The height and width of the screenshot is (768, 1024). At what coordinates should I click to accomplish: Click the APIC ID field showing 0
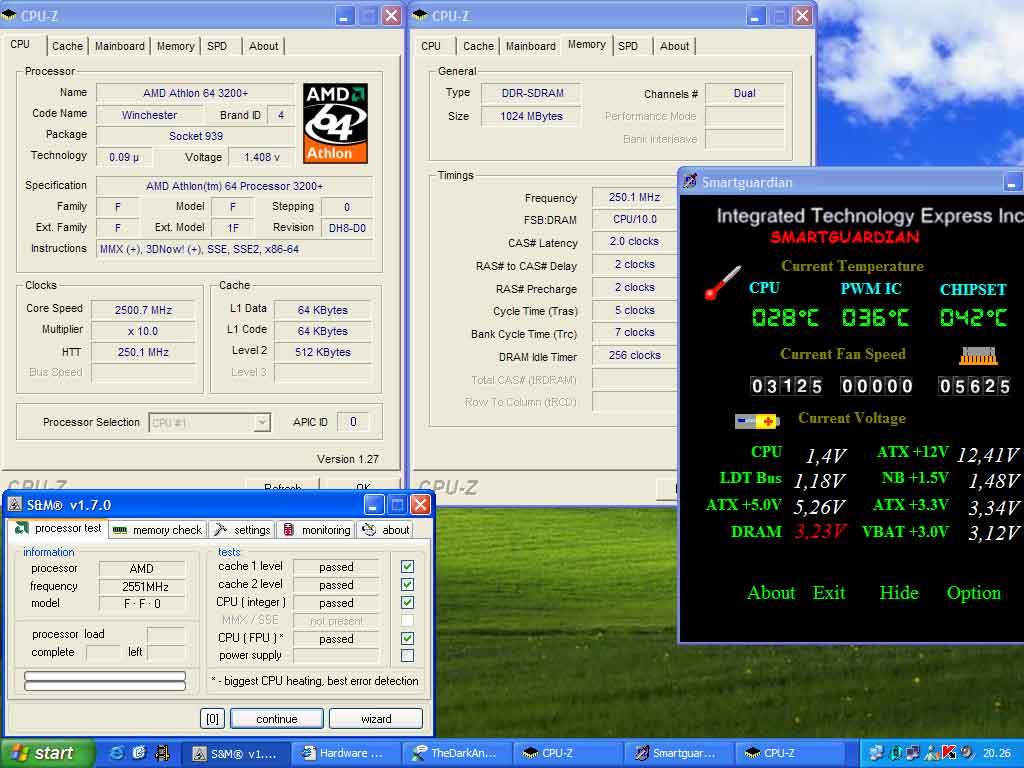point(353,422)
